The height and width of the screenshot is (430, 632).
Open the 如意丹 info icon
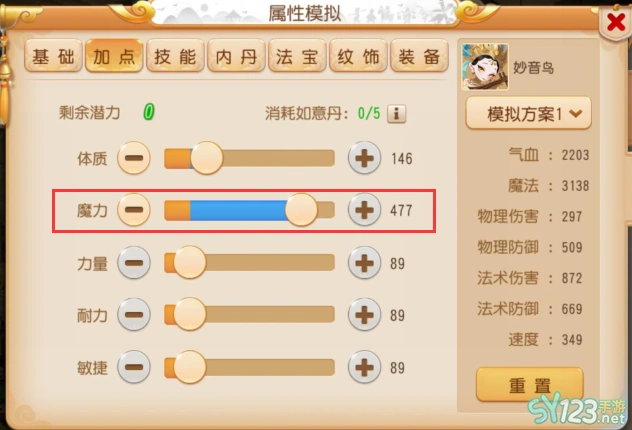point(397,114)
